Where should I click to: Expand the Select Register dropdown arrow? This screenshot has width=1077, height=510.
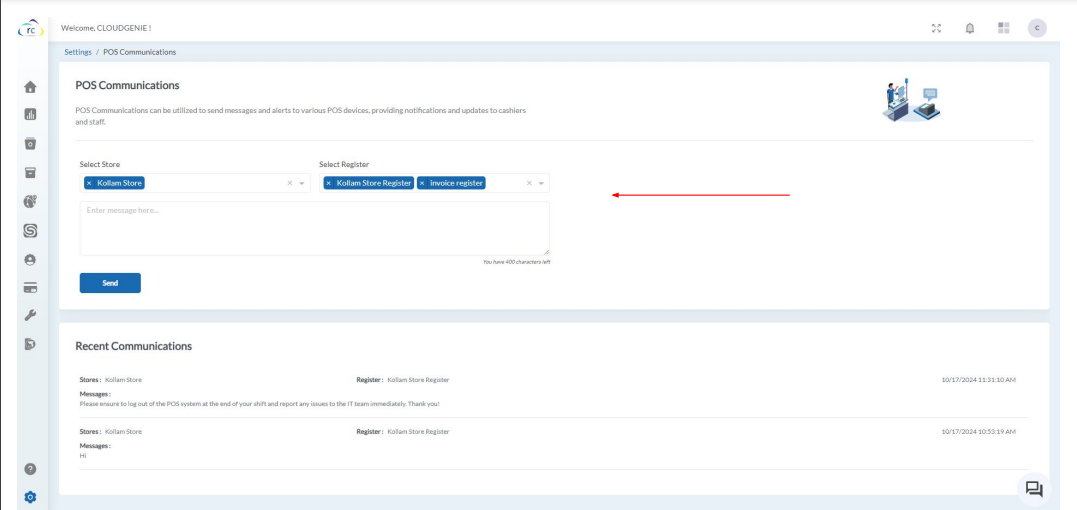pos(541,183)
